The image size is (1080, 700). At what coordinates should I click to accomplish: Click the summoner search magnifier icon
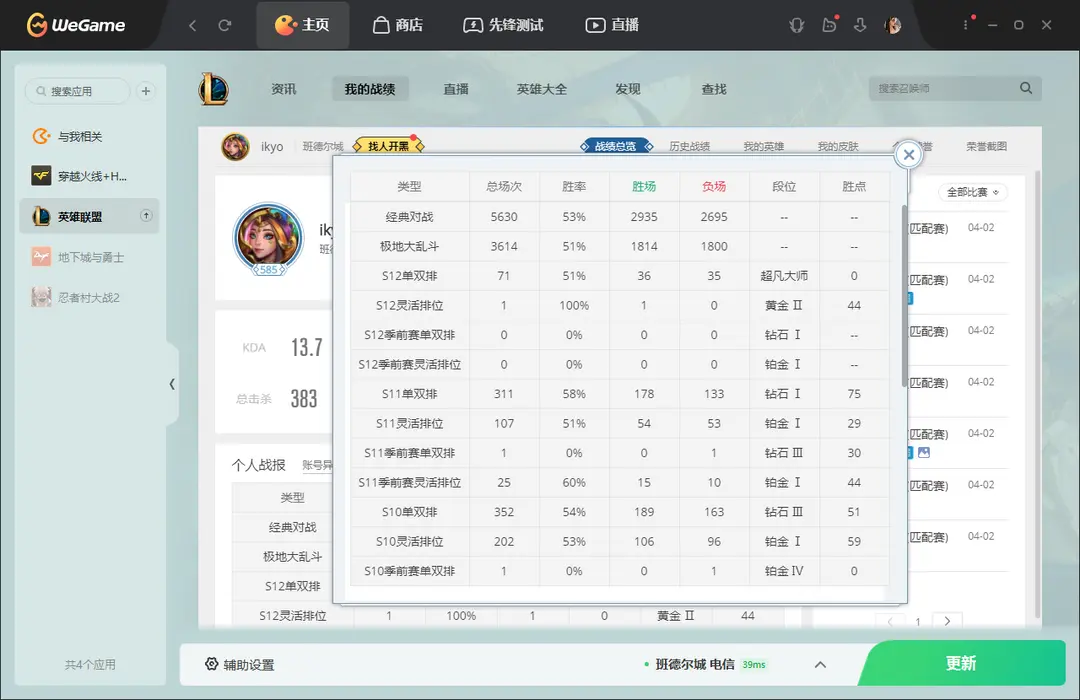pyautogui.click(x=1026, y=88)
